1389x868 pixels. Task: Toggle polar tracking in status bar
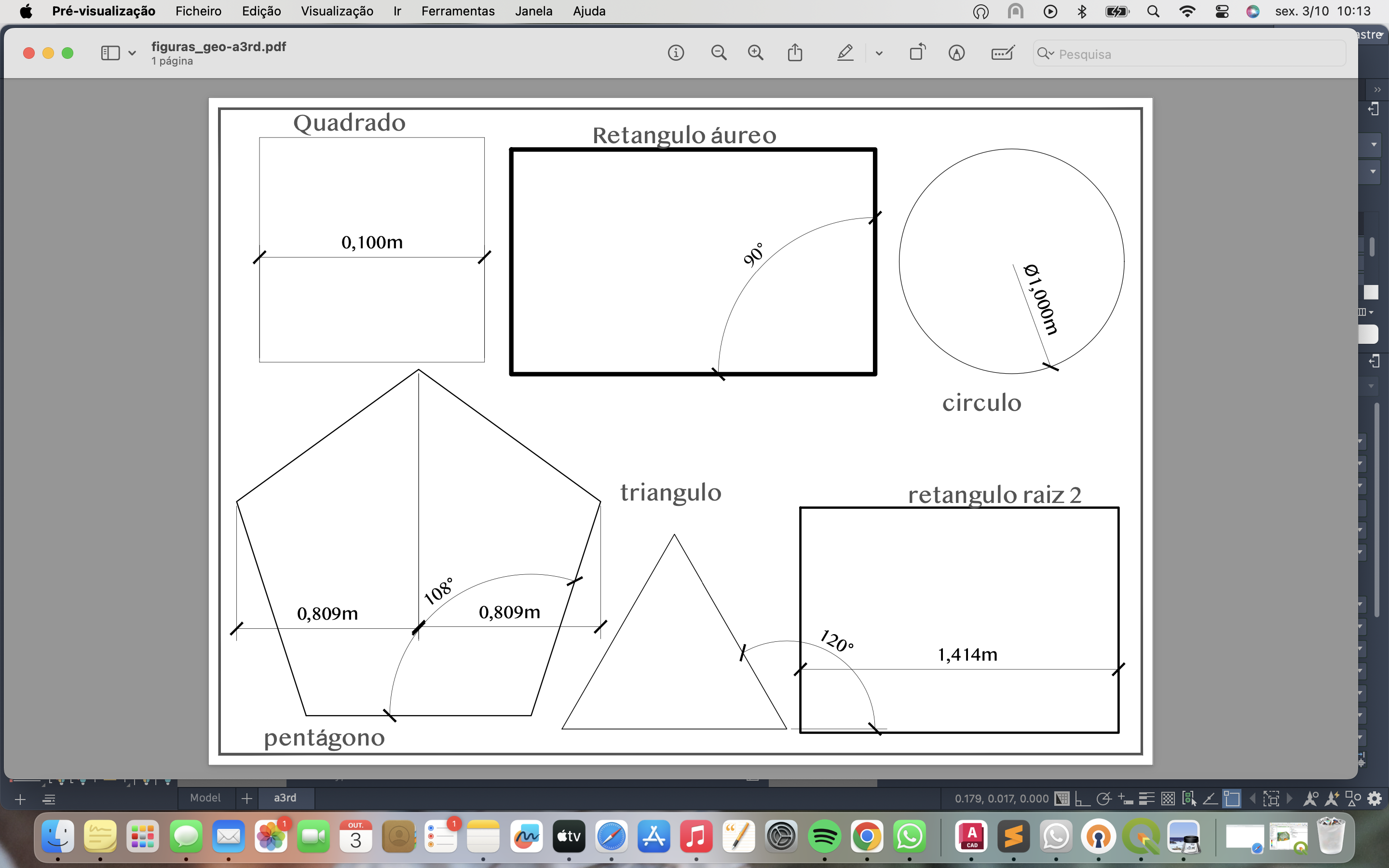click(x=1103, y=799)
